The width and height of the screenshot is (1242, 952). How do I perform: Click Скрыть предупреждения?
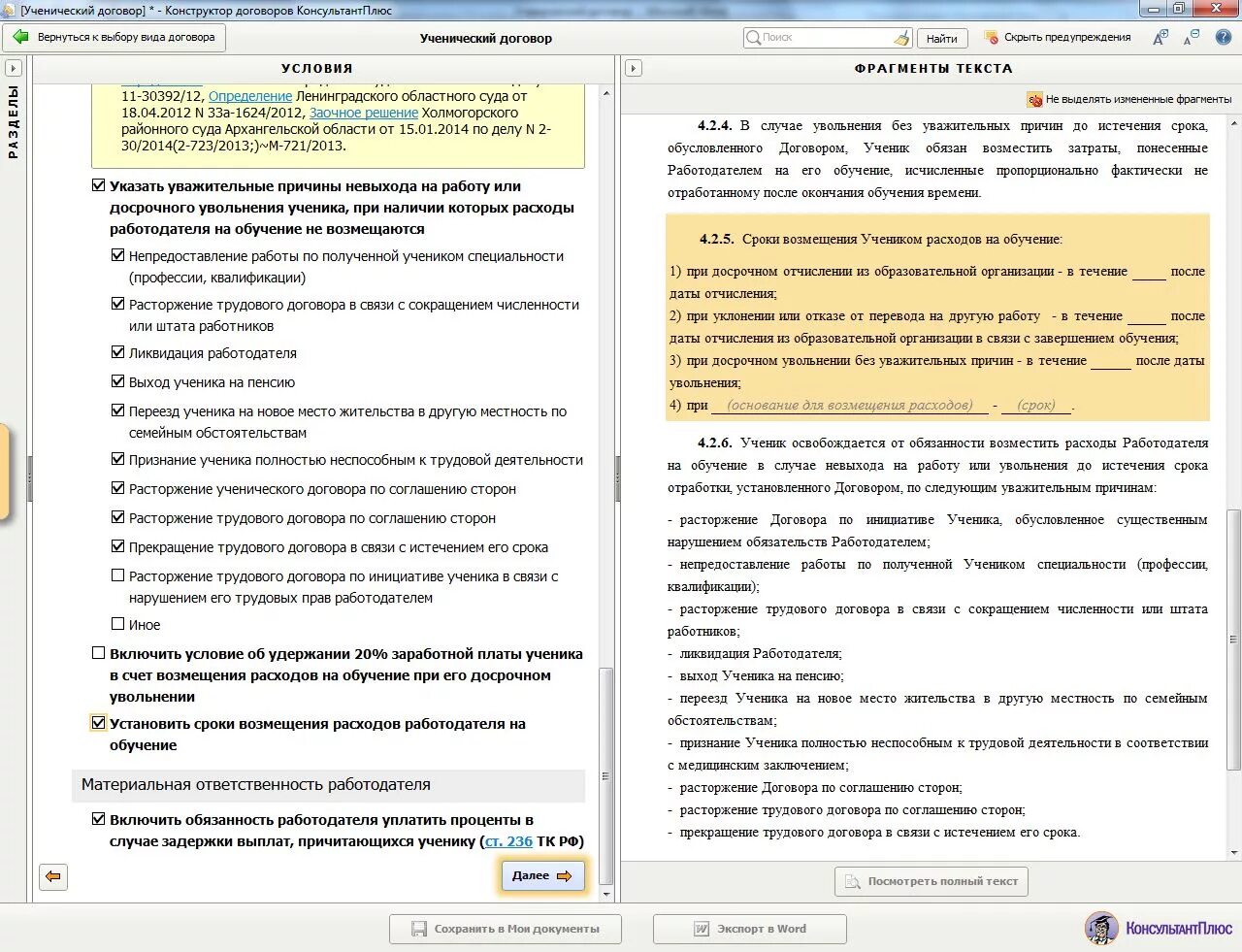click(x=1067, y=38)
